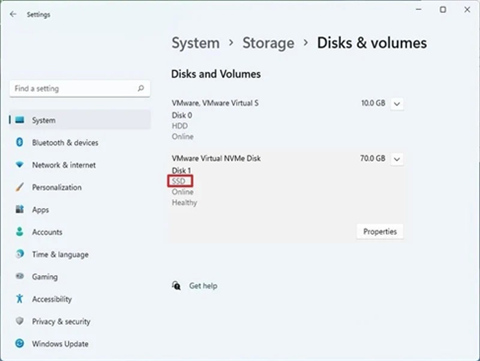Select Accounts in the sidebar
This screenshot has height=361, width=480.
(80, 232)
